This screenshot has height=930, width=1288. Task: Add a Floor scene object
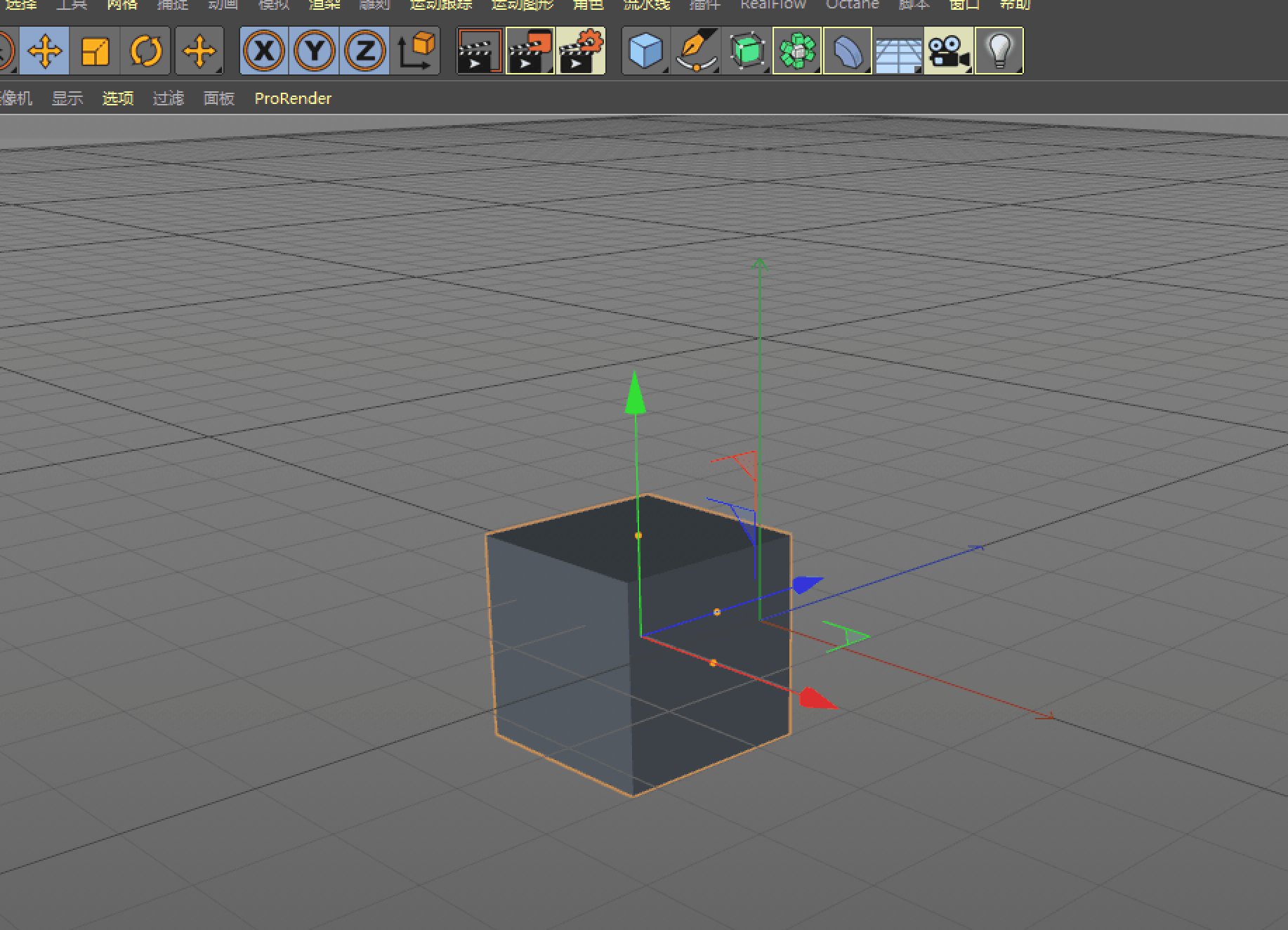[898, 51]
